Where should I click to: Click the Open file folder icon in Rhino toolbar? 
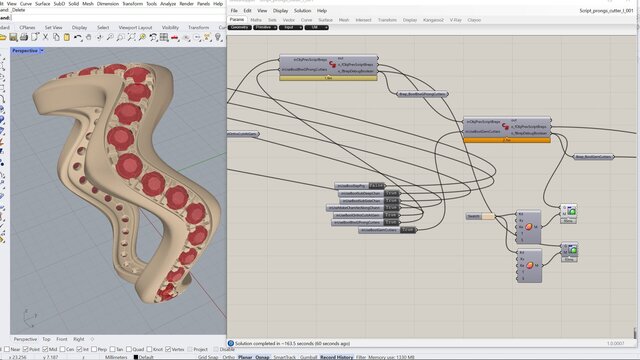click(x=3, y=38)
